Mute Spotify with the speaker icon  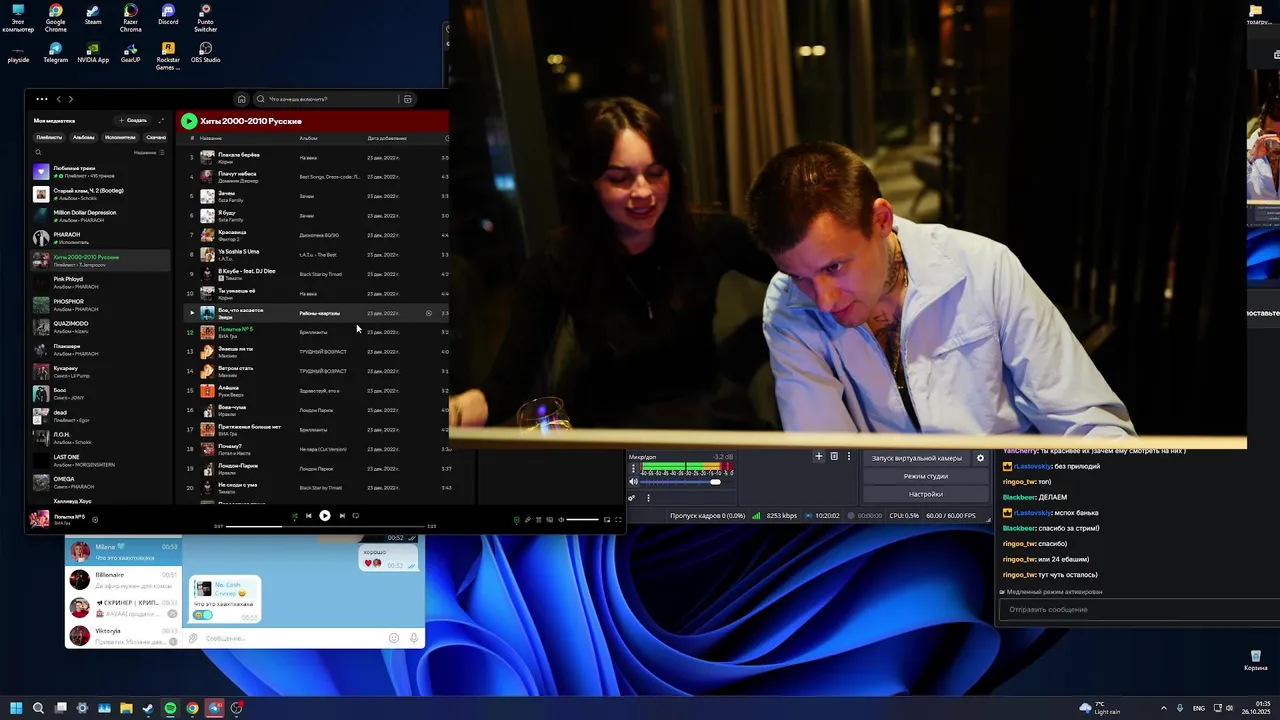561,520
